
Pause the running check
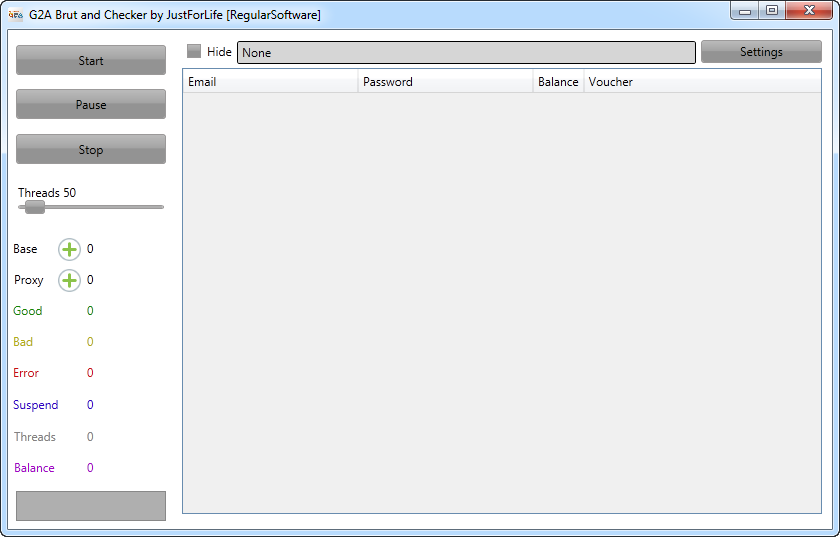(x=91, y=104)
